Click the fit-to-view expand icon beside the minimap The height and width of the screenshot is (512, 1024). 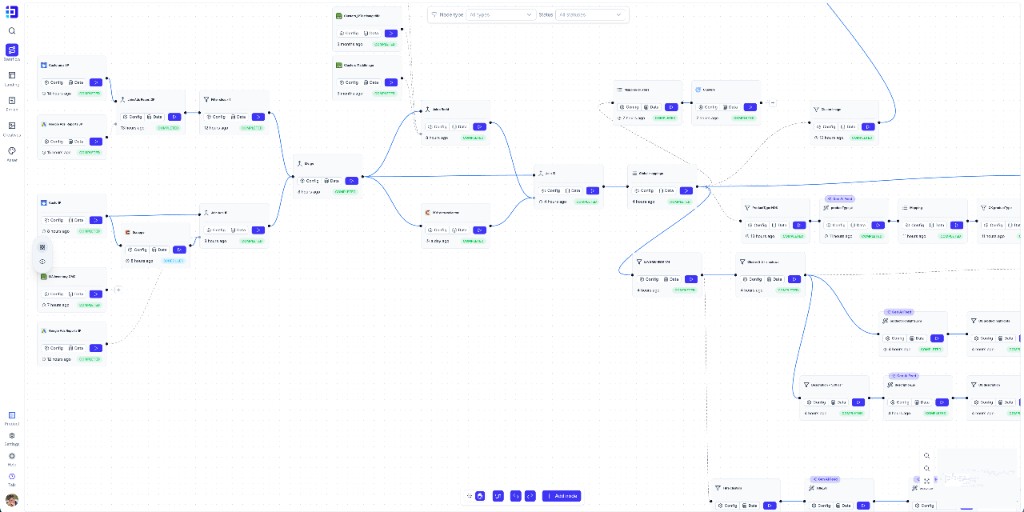coord(927,481)
